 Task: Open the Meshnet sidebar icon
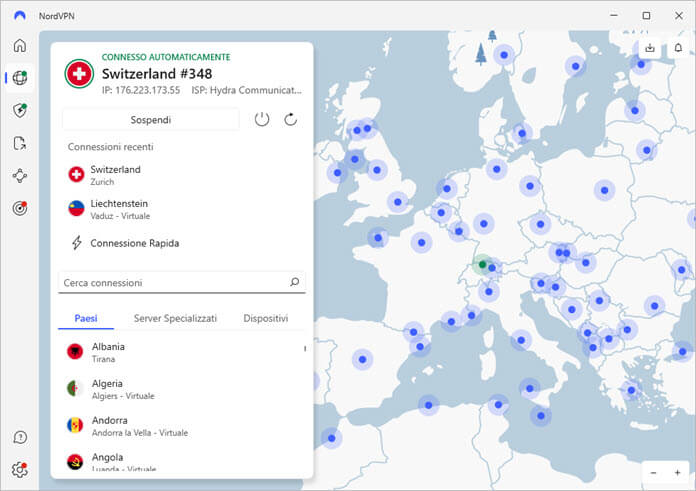coord(20,176)
